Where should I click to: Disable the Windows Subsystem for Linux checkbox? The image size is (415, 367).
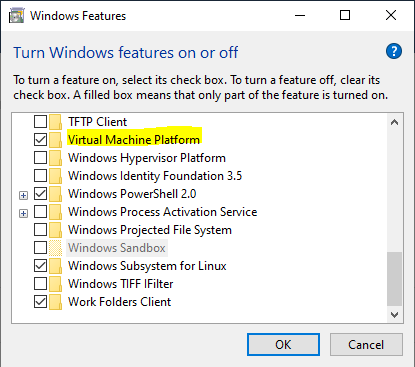point(40,266)
